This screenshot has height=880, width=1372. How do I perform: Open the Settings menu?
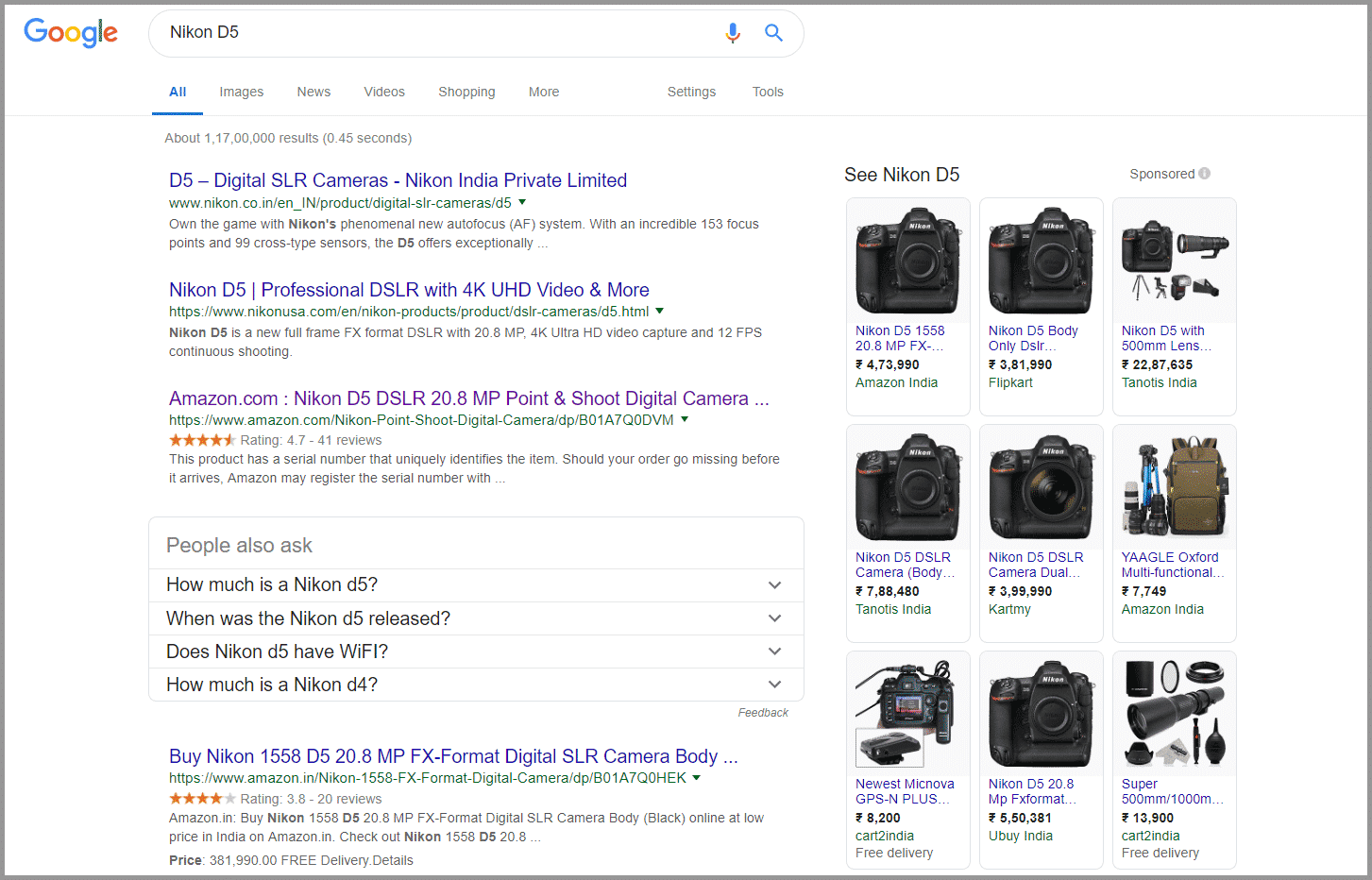[691, 92]
